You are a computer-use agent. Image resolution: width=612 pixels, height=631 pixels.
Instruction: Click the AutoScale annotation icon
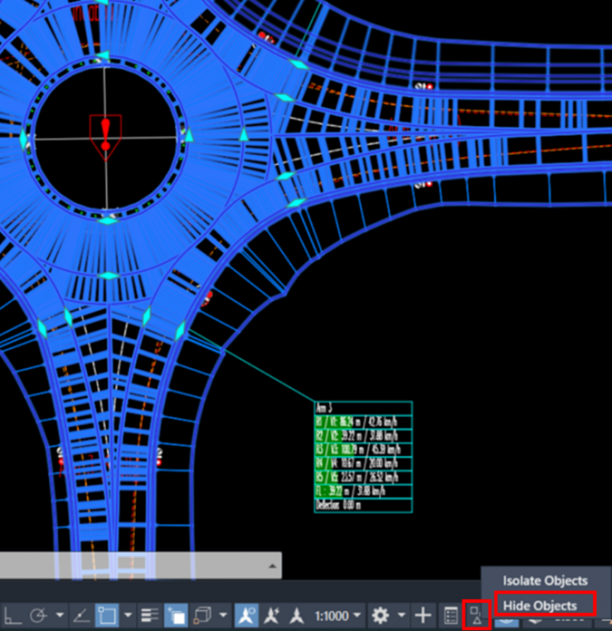point(272,615)
